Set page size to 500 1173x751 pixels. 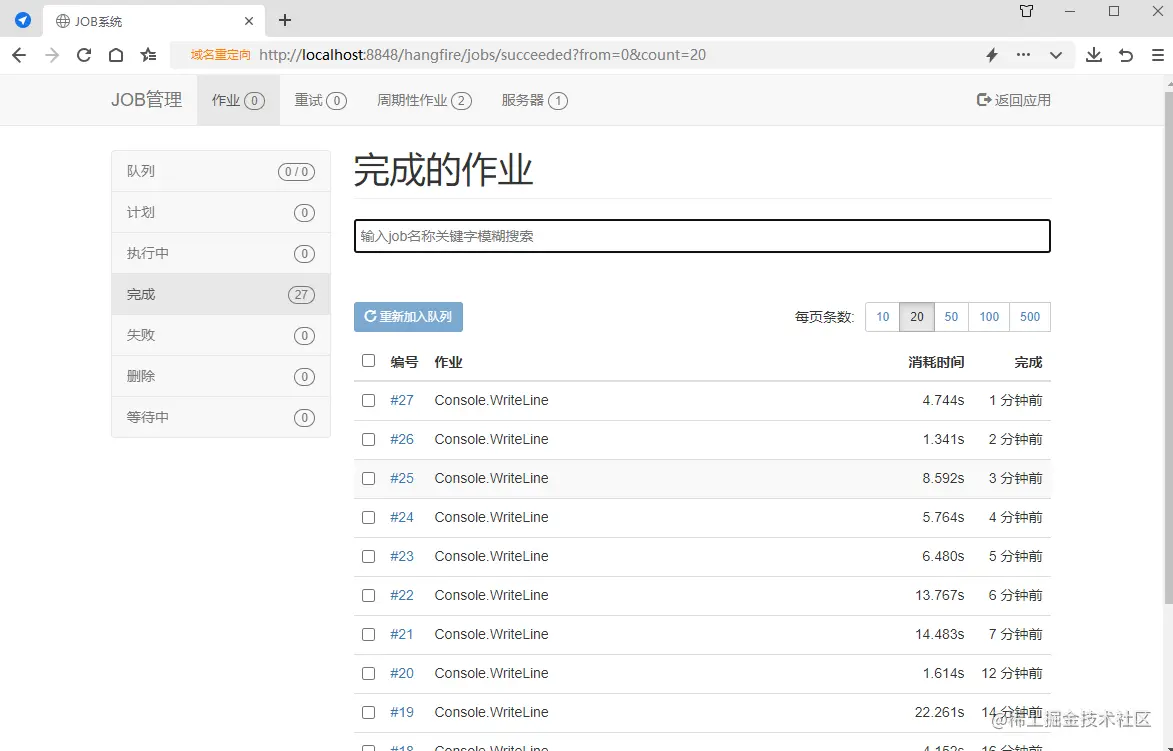pos(1030,316)
